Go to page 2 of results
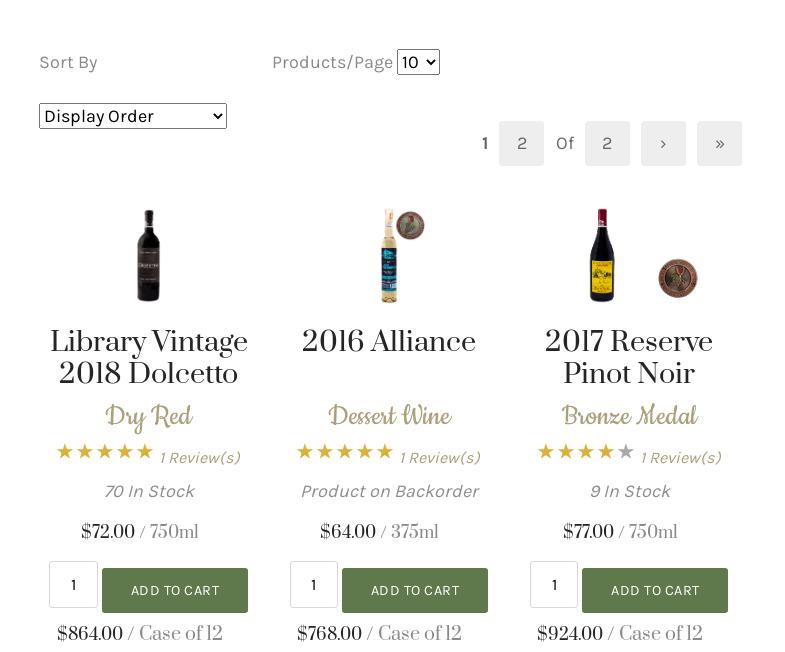 pos(521,144)
